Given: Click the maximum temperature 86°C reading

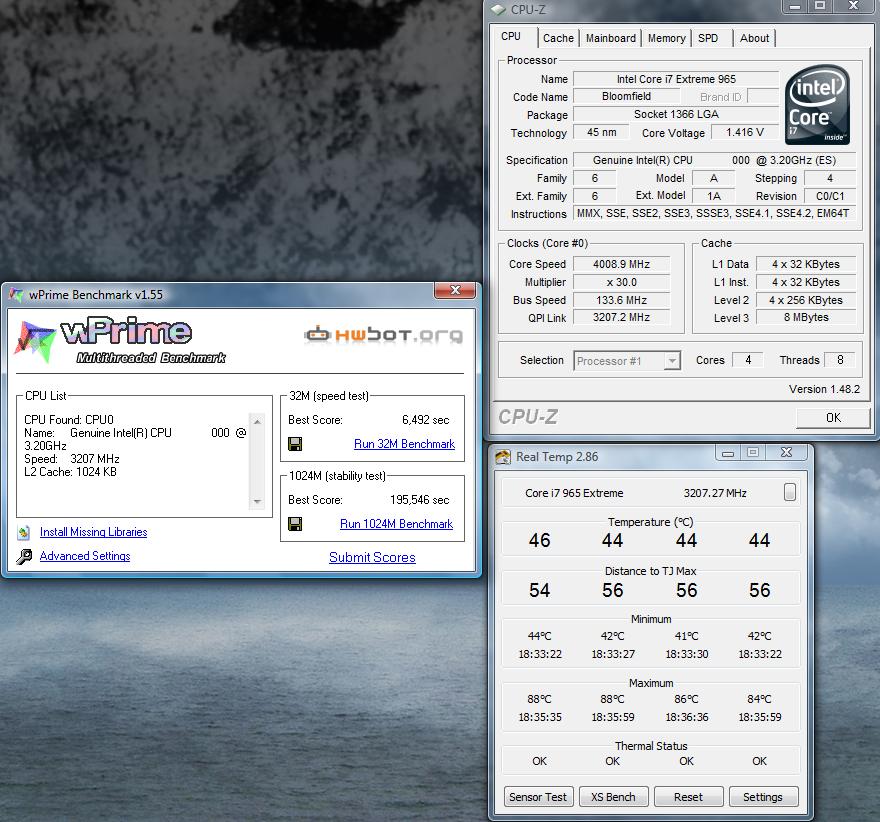Looking at the screenshot, I should 686,699.
